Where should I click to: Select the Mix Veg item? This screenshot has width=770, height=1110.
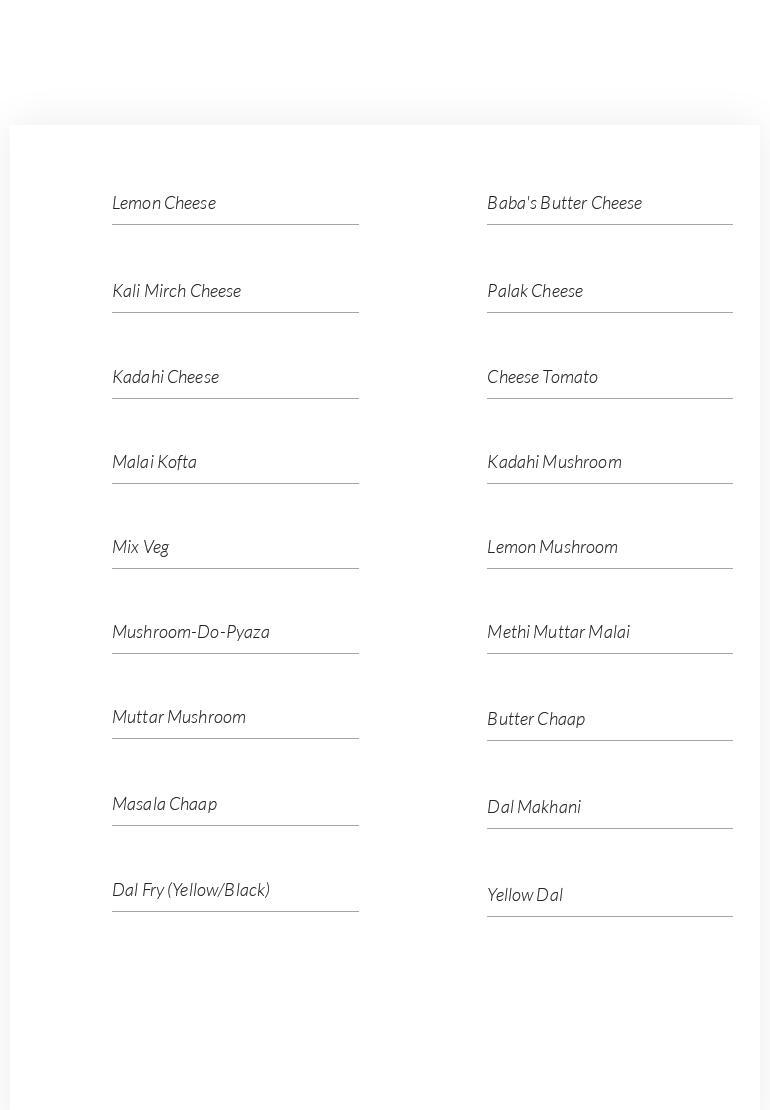(x=140, y=547)
